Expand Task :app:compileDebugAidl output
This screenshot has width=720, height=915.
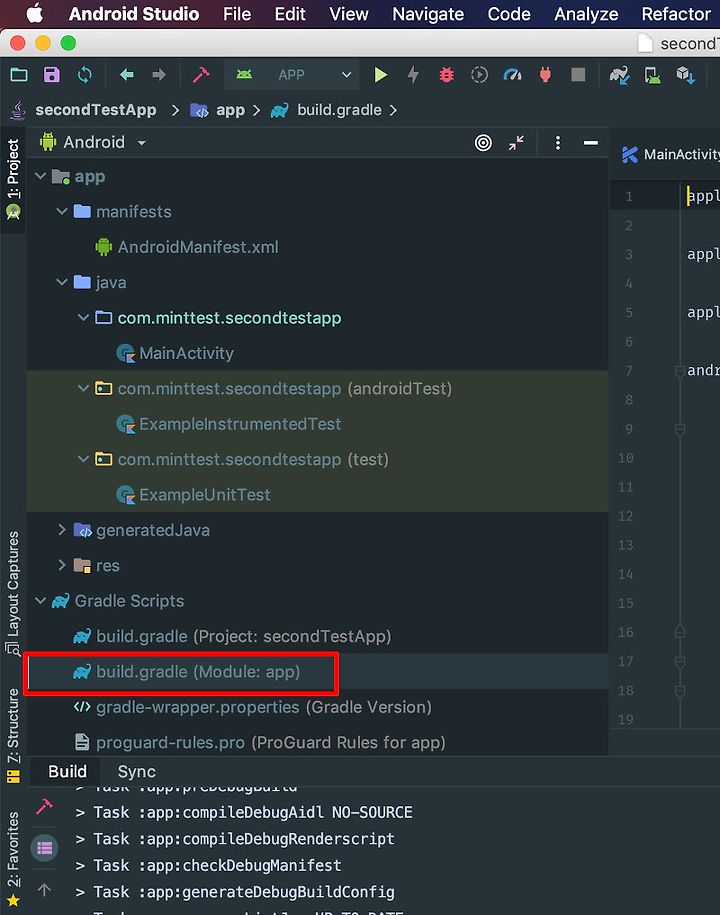click(80, 812)
